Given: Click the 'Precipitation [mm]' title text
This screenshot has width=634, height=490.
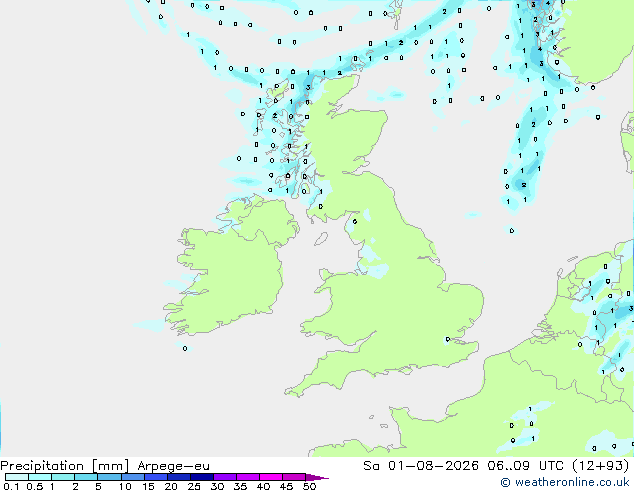Looking at the screenshot, I should click(64, 466).
